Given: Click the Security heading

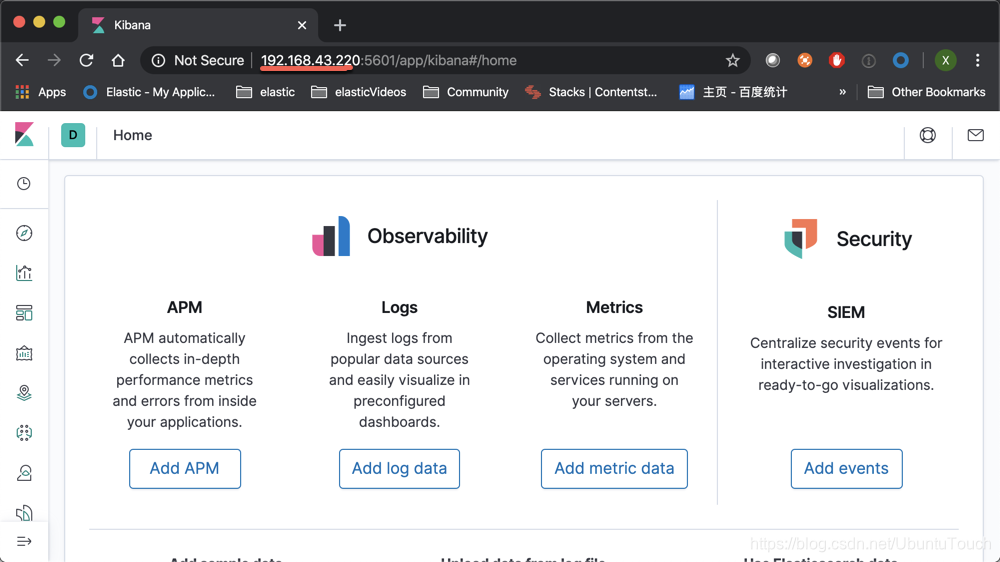Looking at the screenshot, I should [x=874, y=239].
